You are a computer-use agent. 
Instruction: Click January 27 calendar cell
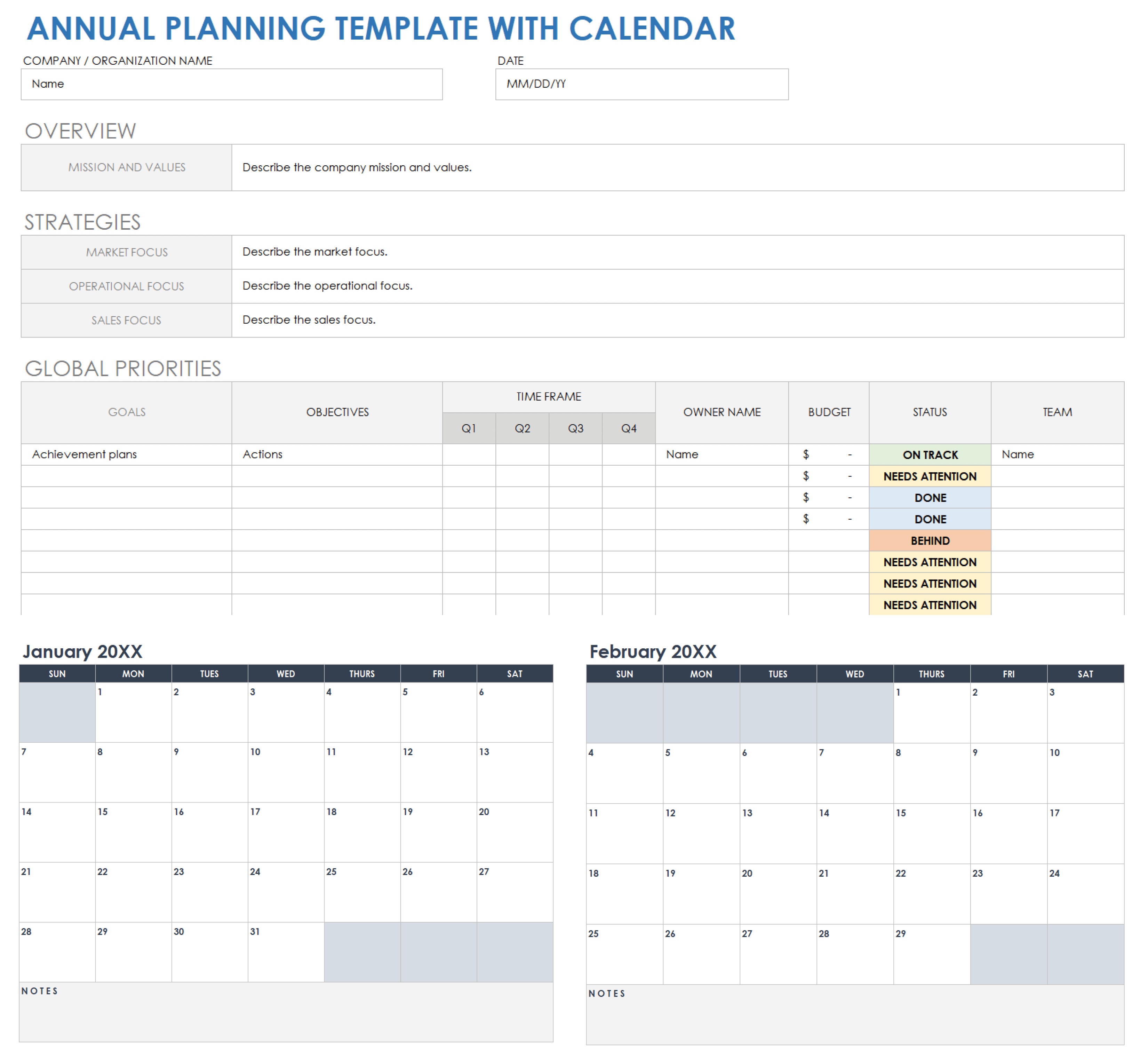pos(515,892)
